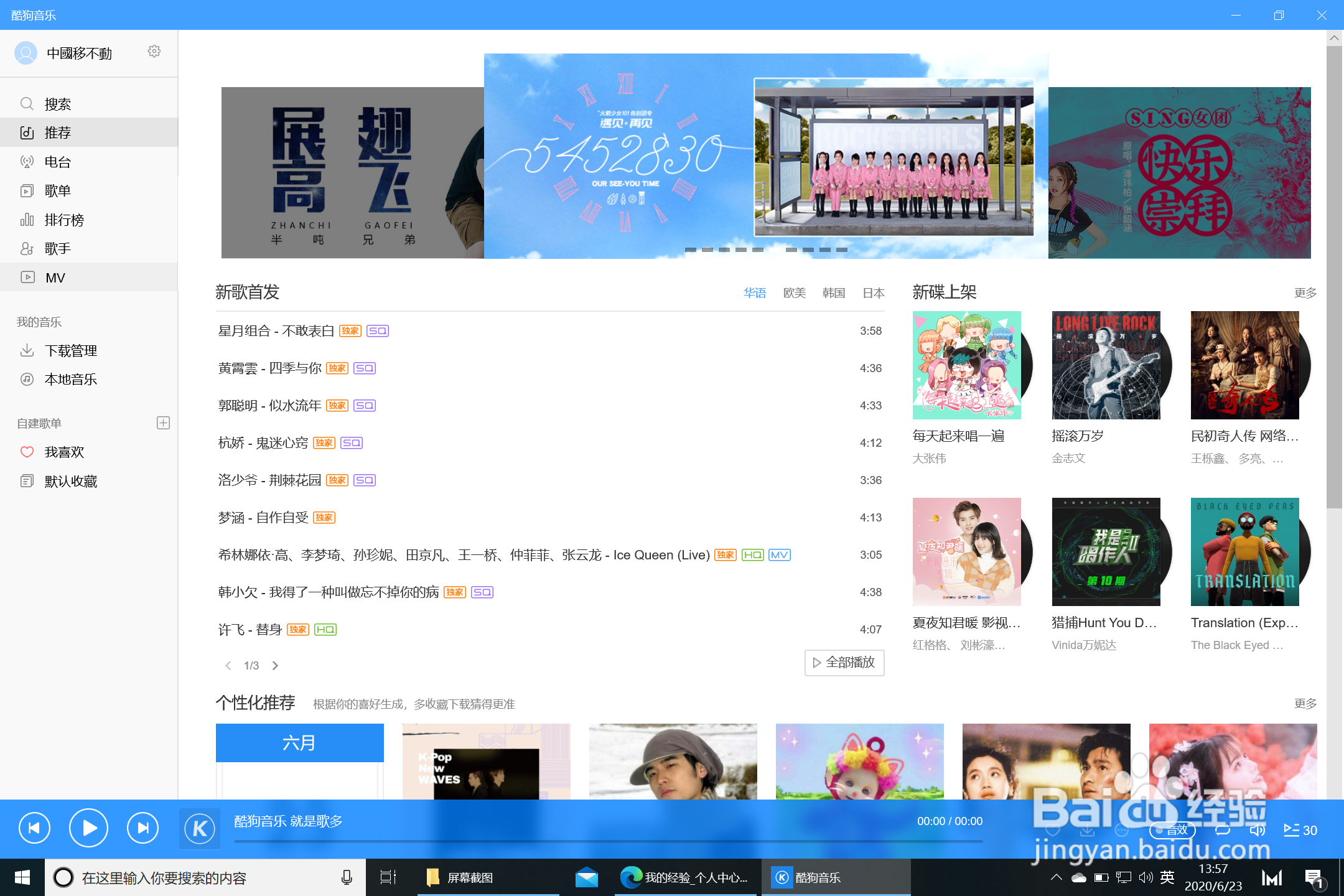
Task: Play song 星月组合 - 不敢表白
Action: click(x=276, y=331)
